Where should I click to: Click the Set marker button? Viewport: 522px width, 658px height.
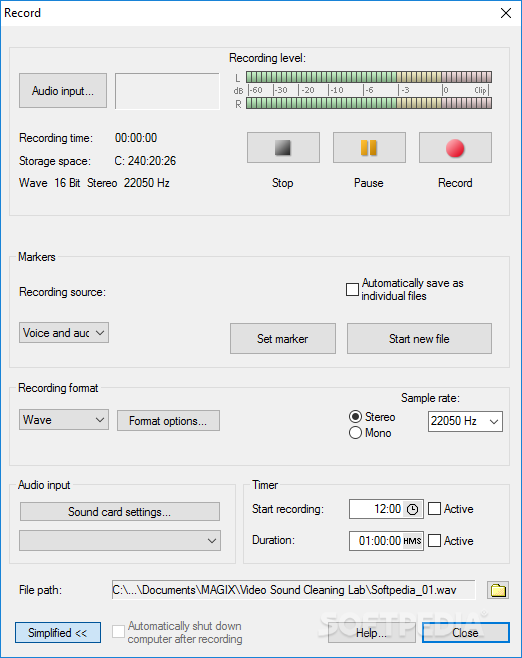click(283, 339)
